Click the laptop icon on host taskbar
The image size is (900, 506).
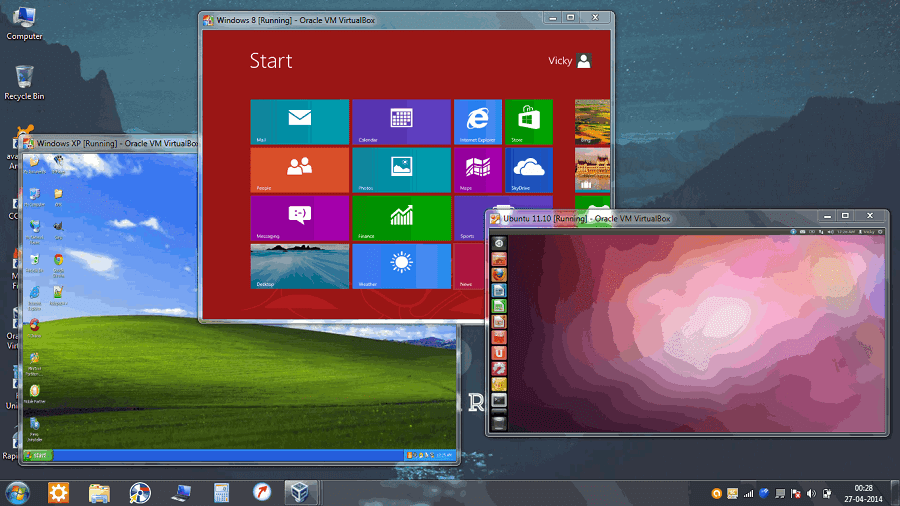click(x=181, y=493)
